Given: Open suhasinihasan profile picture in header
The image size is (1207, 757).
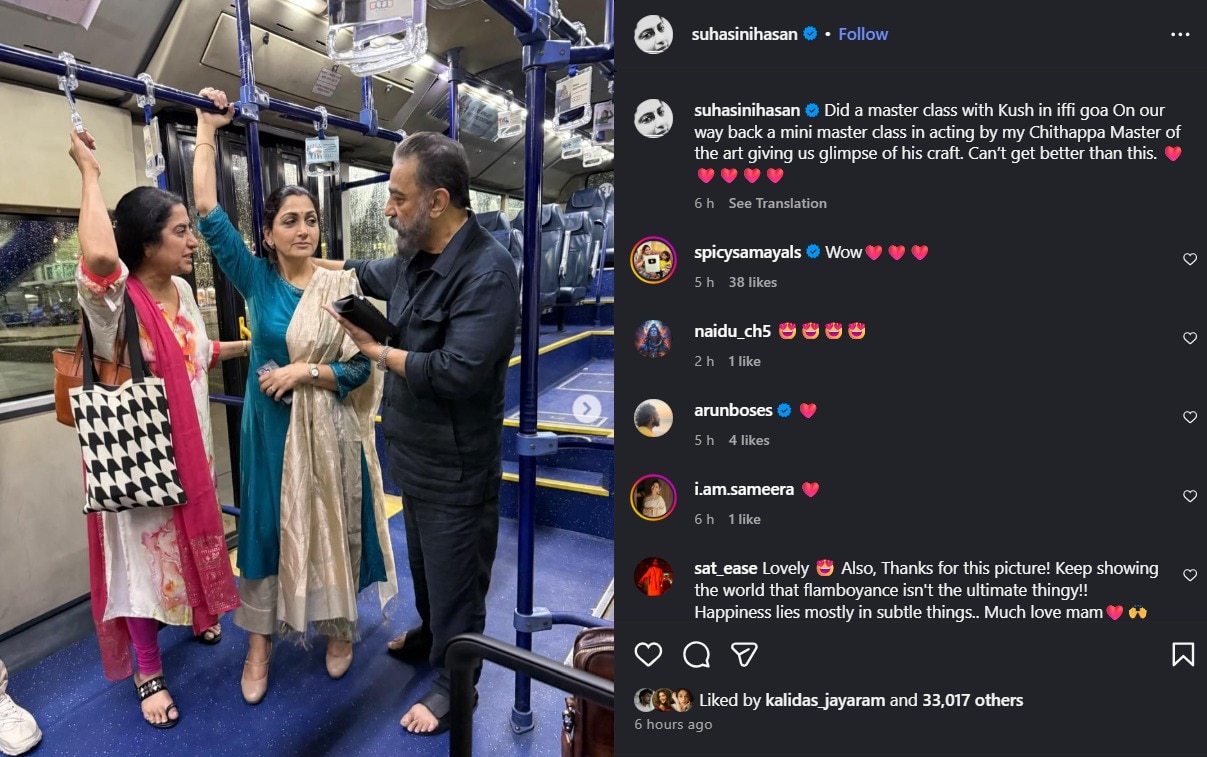Looking at the screenshot, I should point(653,34).
